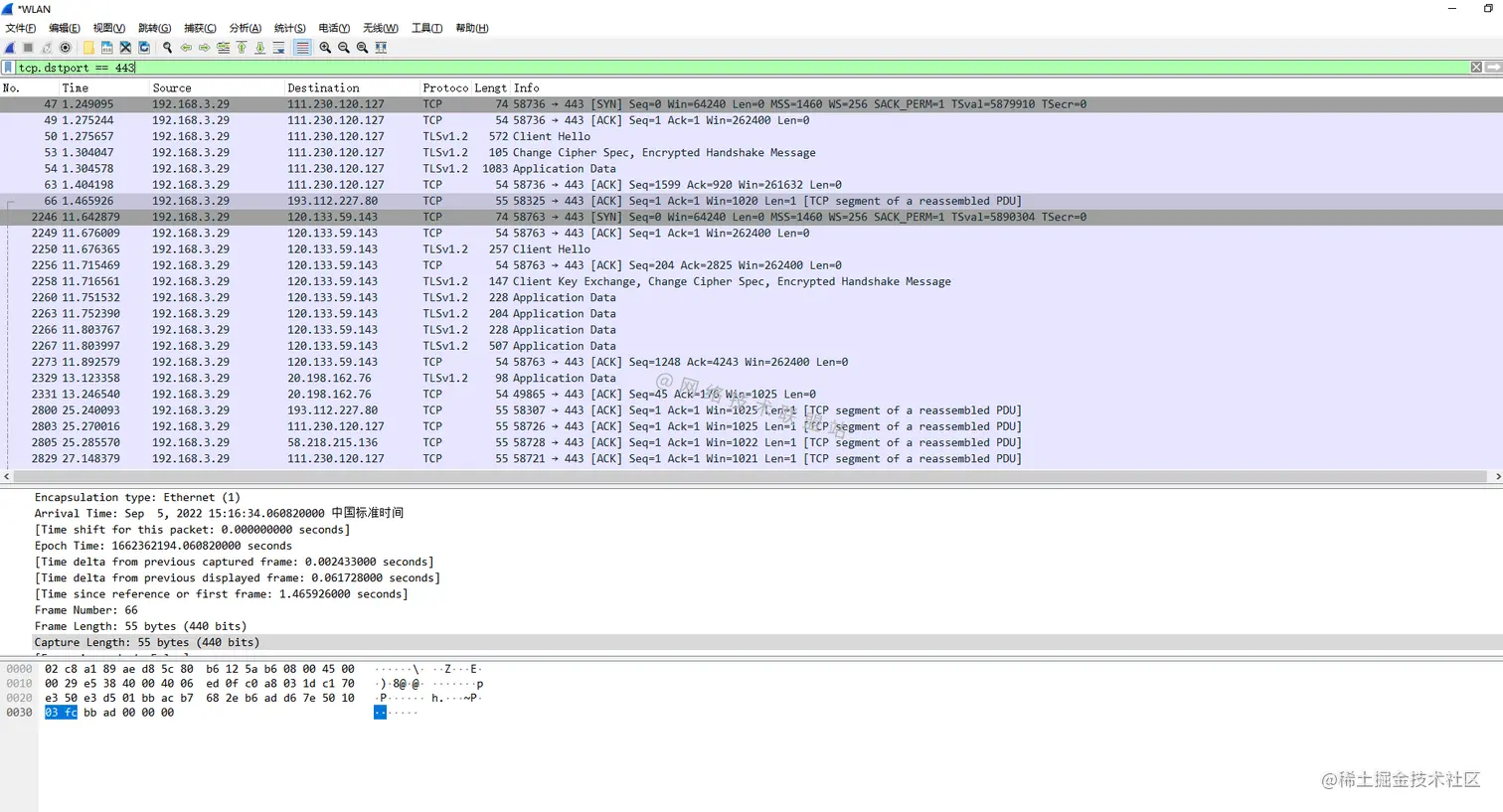Screen dimensions: 1503x812
Task: Select hex dump offset row 0010
Action: [19, 684]
